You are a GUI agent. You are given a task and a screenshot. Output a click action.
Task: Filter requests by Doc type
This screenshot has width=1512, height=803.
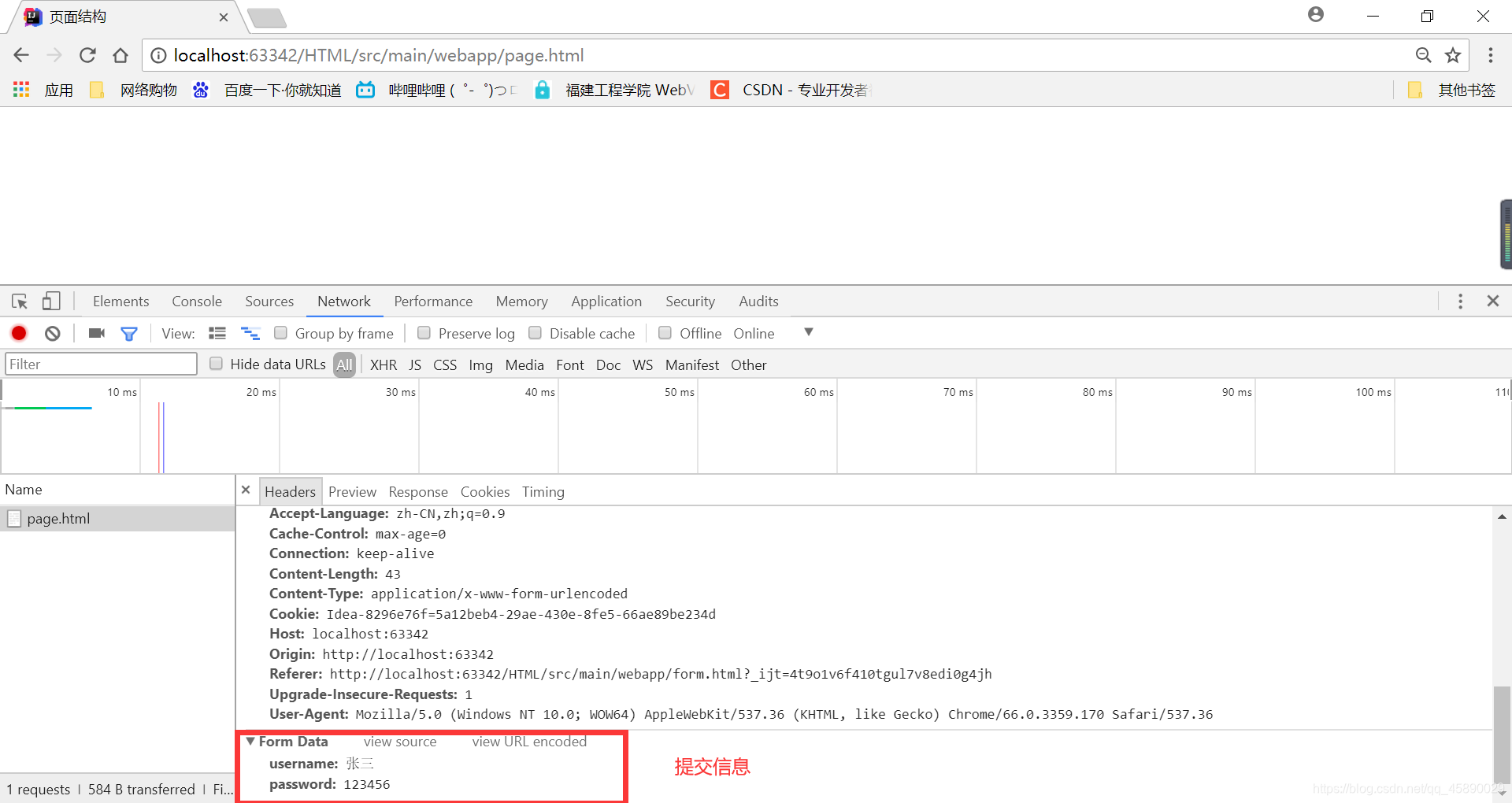[608, 364]
